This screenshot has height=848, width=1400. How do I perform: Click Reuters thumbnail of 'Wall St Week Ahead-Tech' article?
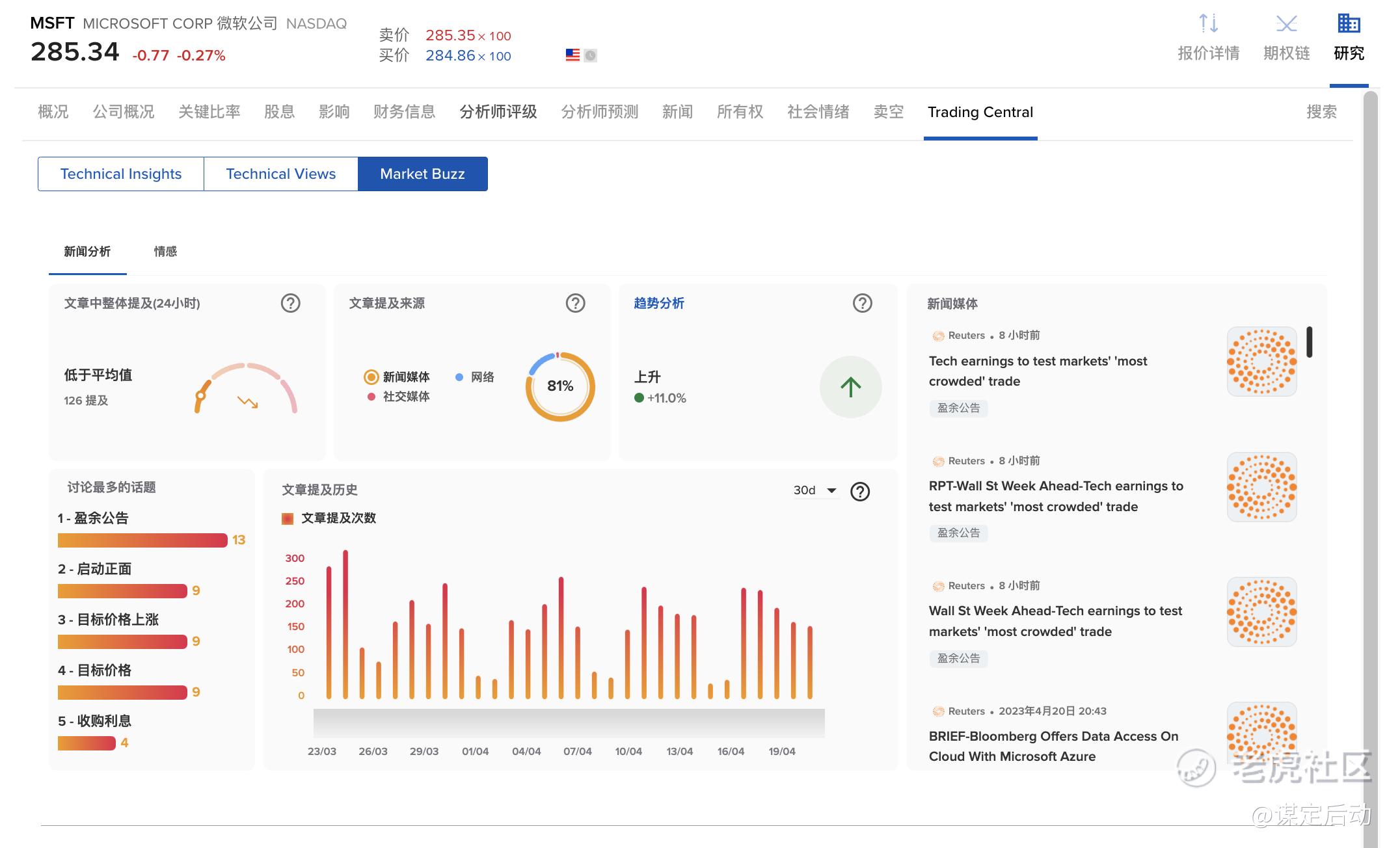(x=1261, y=612)
